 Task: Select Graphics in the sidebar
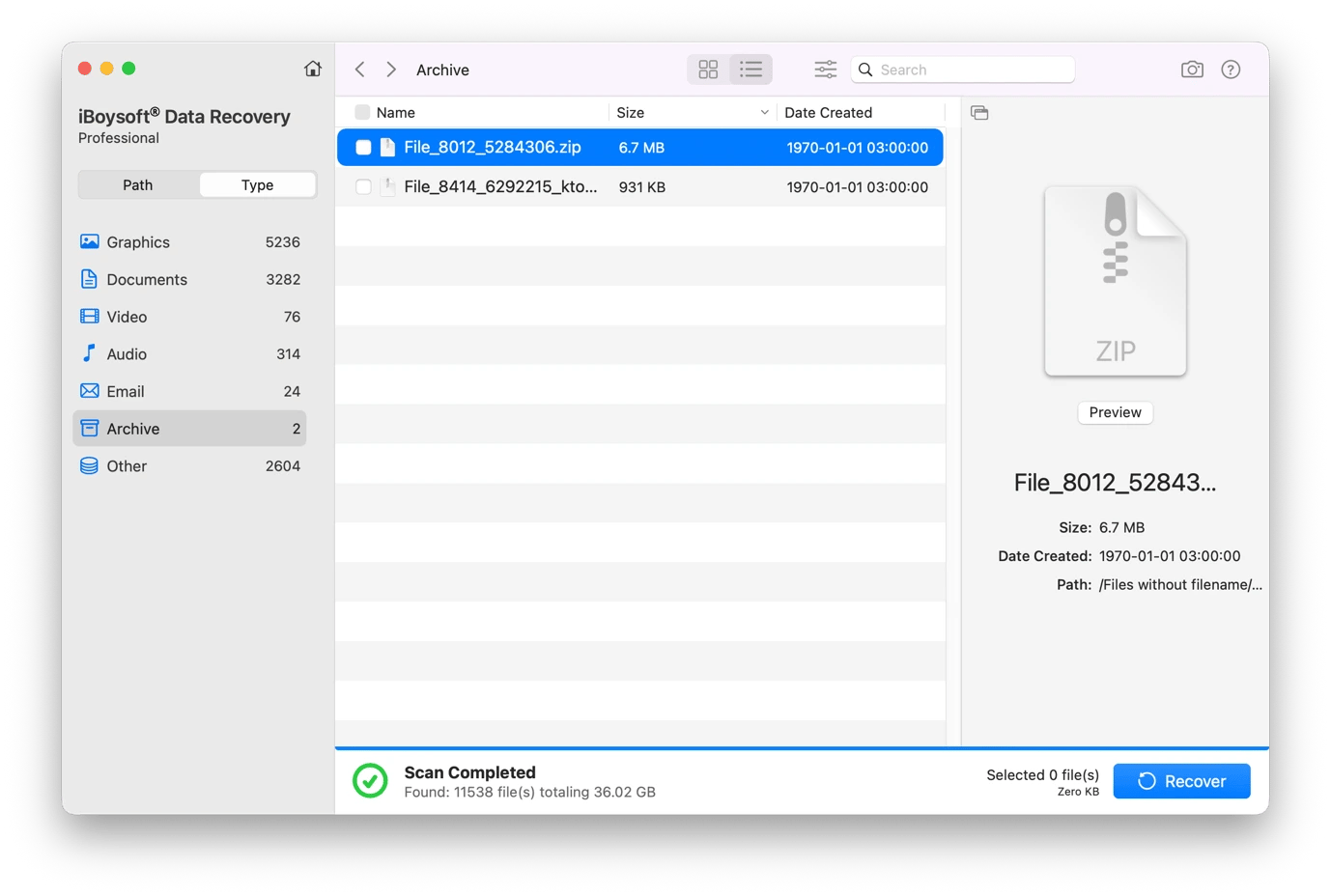pyautogui.click(x=189, y=242)
